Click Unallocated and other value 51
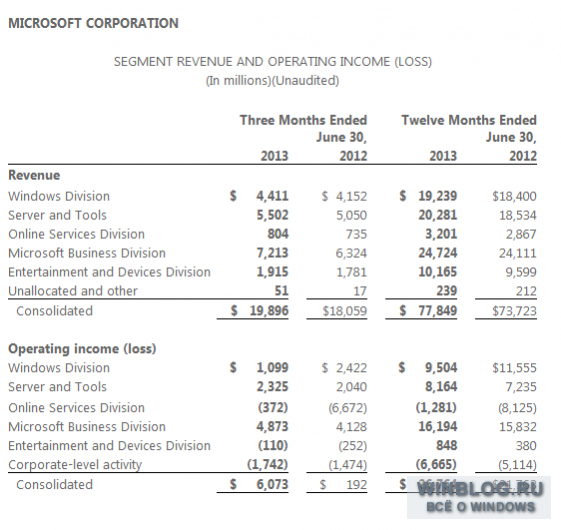The image size is (561, 530). [282, 291]
